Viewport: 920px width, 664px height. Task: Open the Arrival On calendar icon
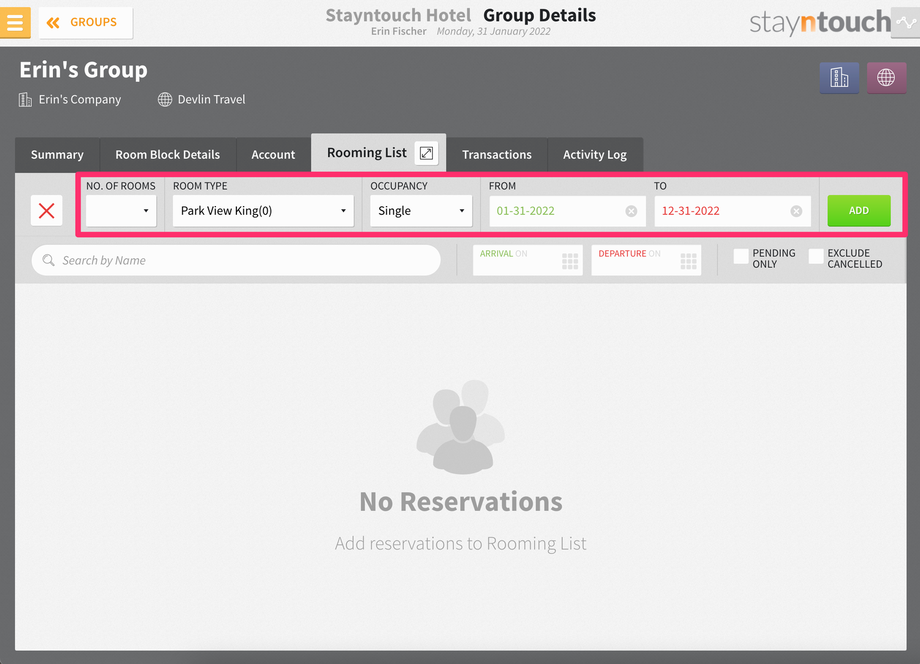(x=570, y=261)
